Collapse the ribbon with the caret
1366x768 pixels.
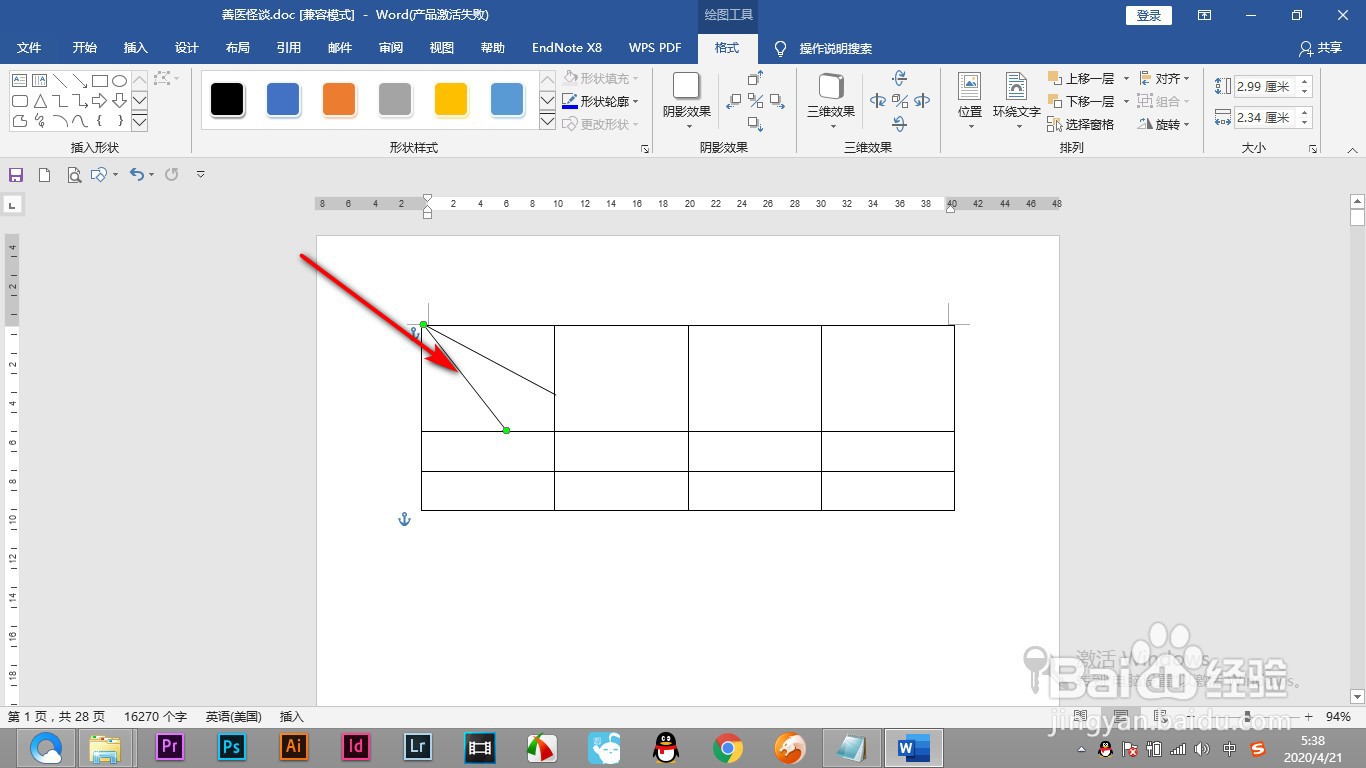point(1352,149)
